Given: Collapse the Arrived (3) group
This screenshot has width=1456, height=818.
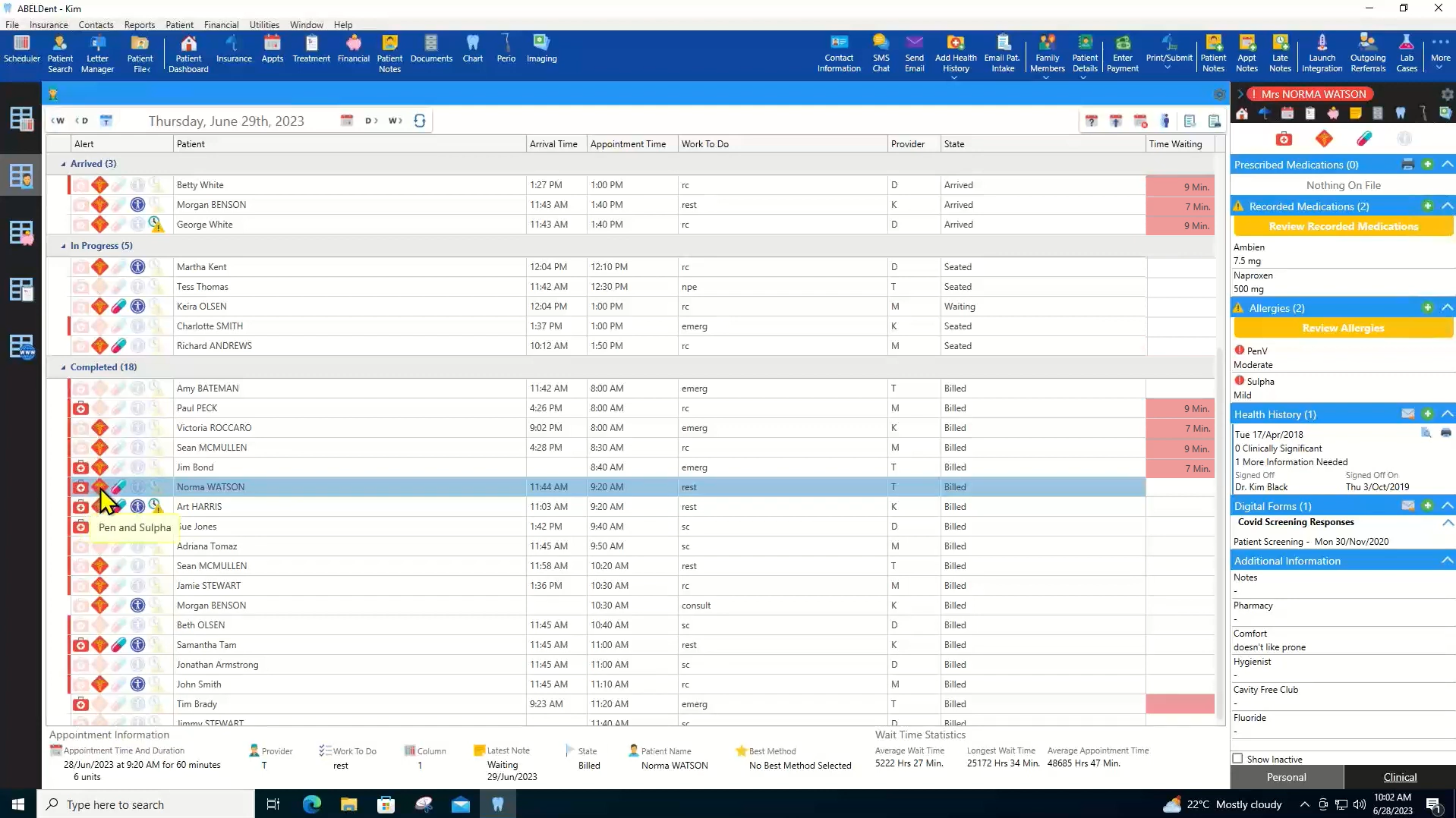Looking at the screenshot, I should [63, 164].
